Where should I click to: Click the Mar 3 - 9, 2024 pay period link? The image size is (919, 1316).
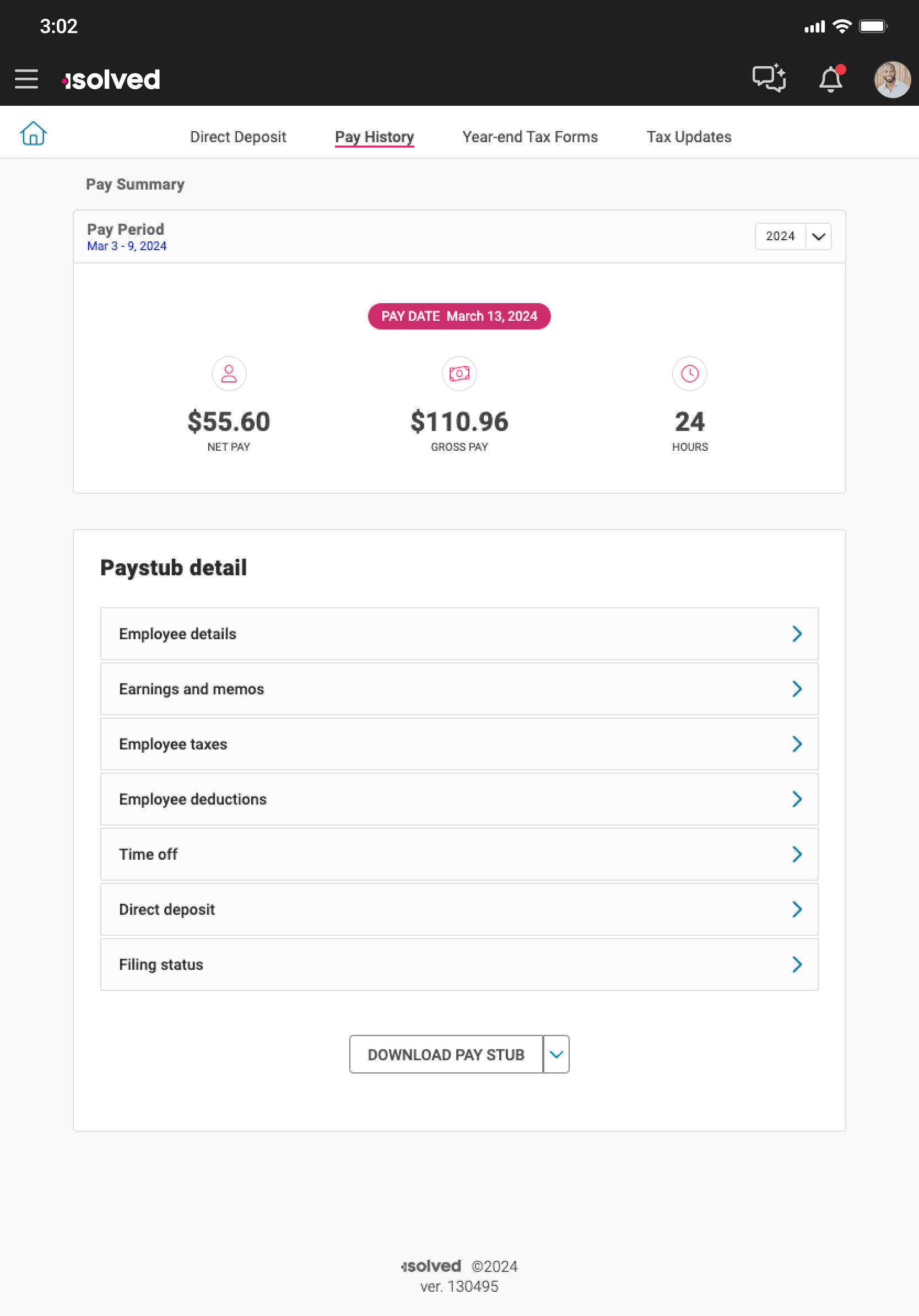click(x=127, y=246)
